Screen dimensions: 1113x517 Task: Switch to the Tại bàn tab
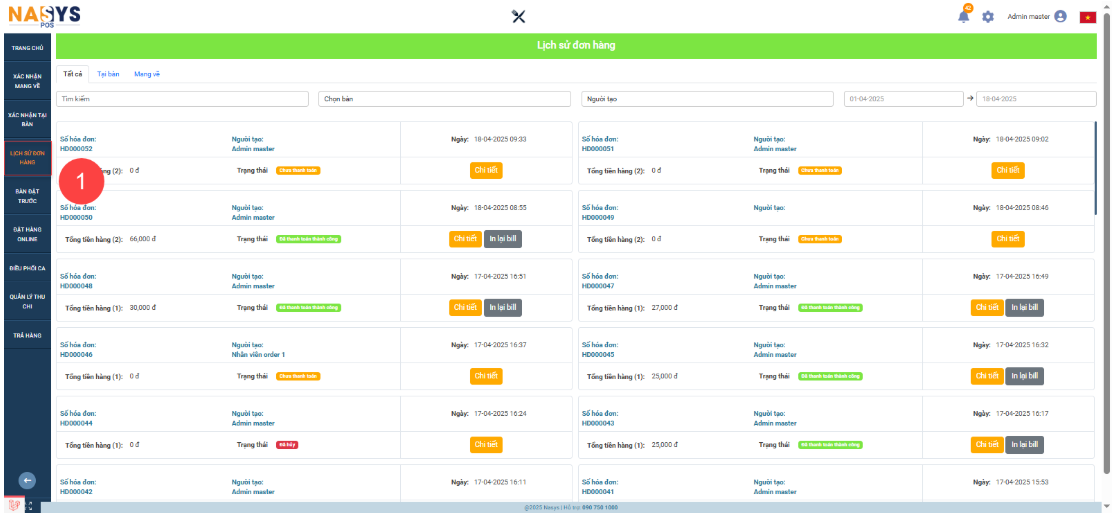[108, 74]
